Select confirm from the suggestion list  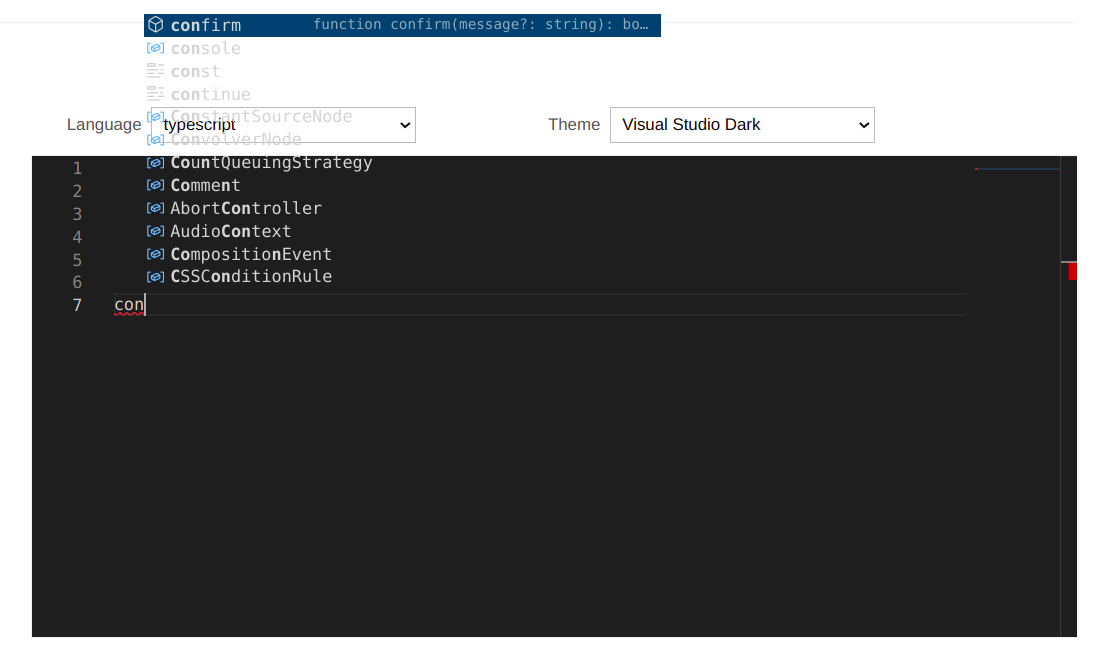pos(206,24)
